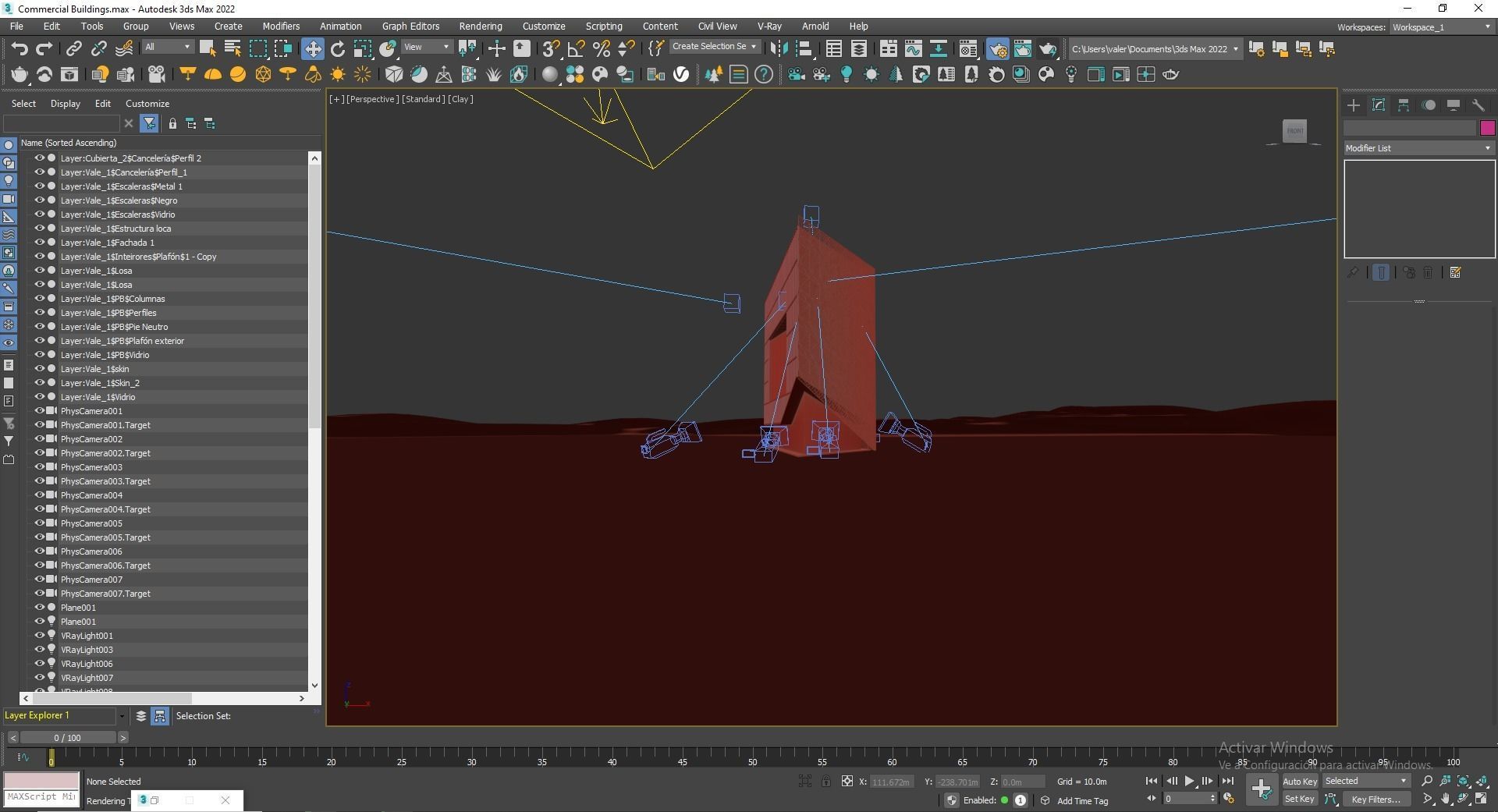This screenshot has width=1498, height=812.
Task: Open the key mode 'Selected' dropdown
Action: [1365, 781]
